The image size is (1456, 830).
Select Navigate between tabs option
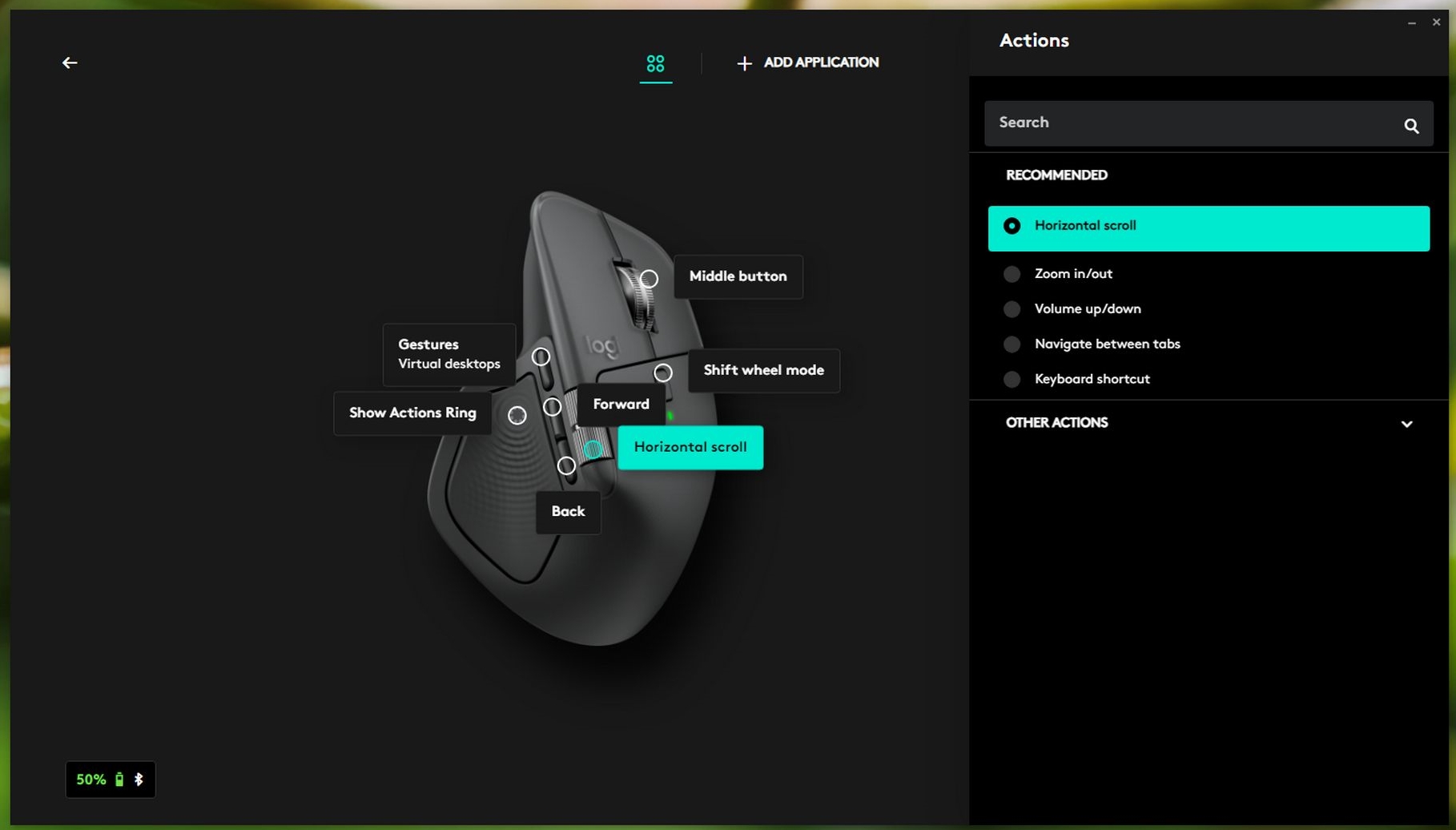coord(1012,344)
